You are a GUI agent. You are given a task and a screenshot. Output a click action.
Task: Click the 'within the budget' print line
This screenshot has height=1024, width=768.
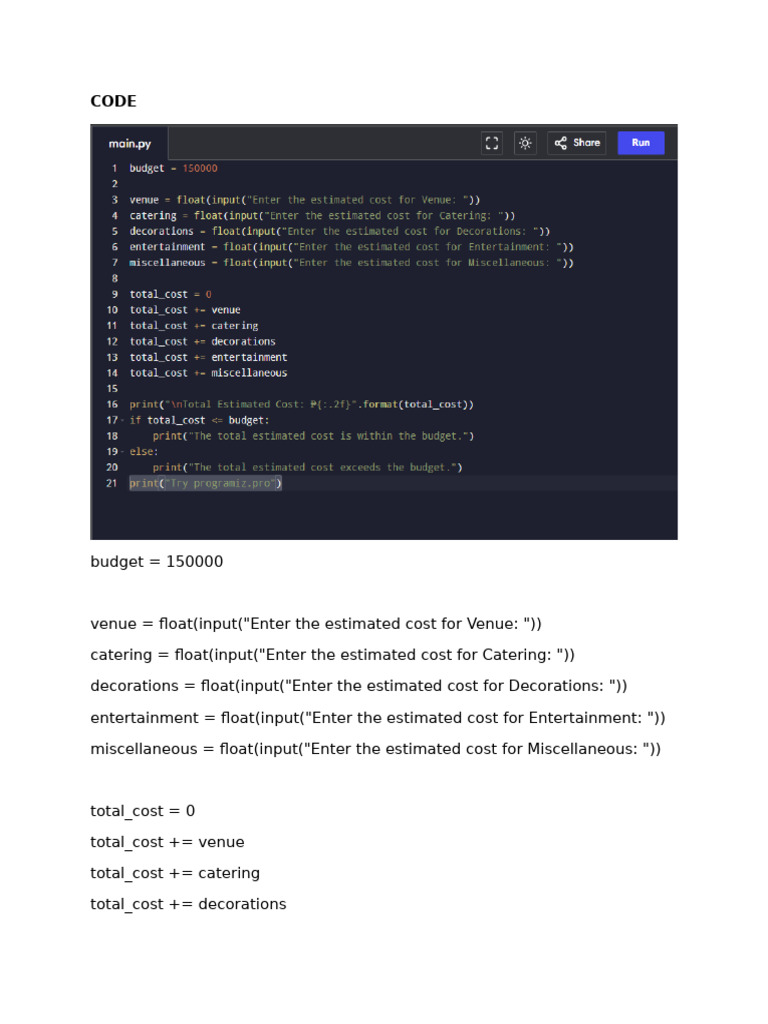point(313,436)
